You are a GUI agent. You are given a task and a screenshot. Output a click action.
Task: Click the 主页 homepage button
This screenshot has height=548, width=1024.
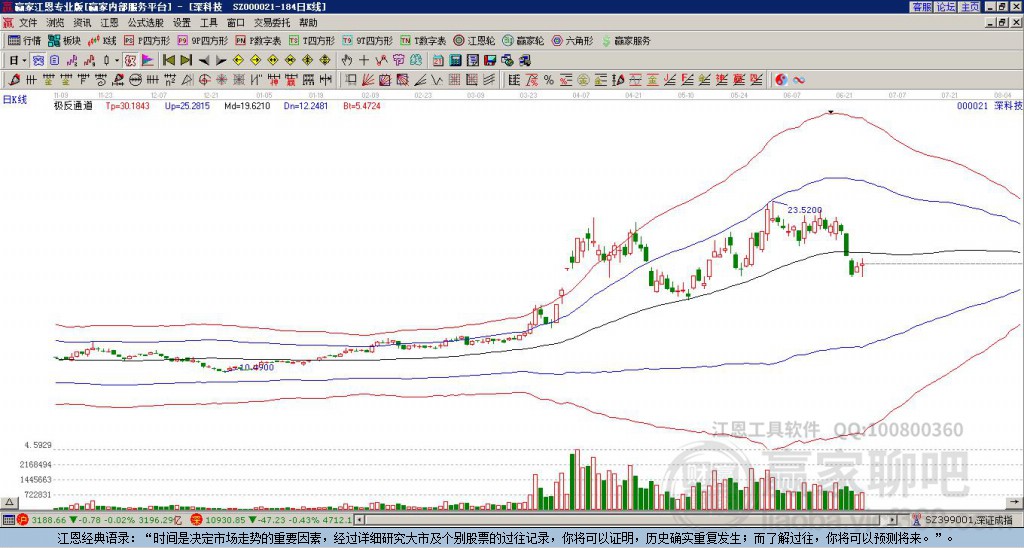pyautogui.click(x=969, y=7)
